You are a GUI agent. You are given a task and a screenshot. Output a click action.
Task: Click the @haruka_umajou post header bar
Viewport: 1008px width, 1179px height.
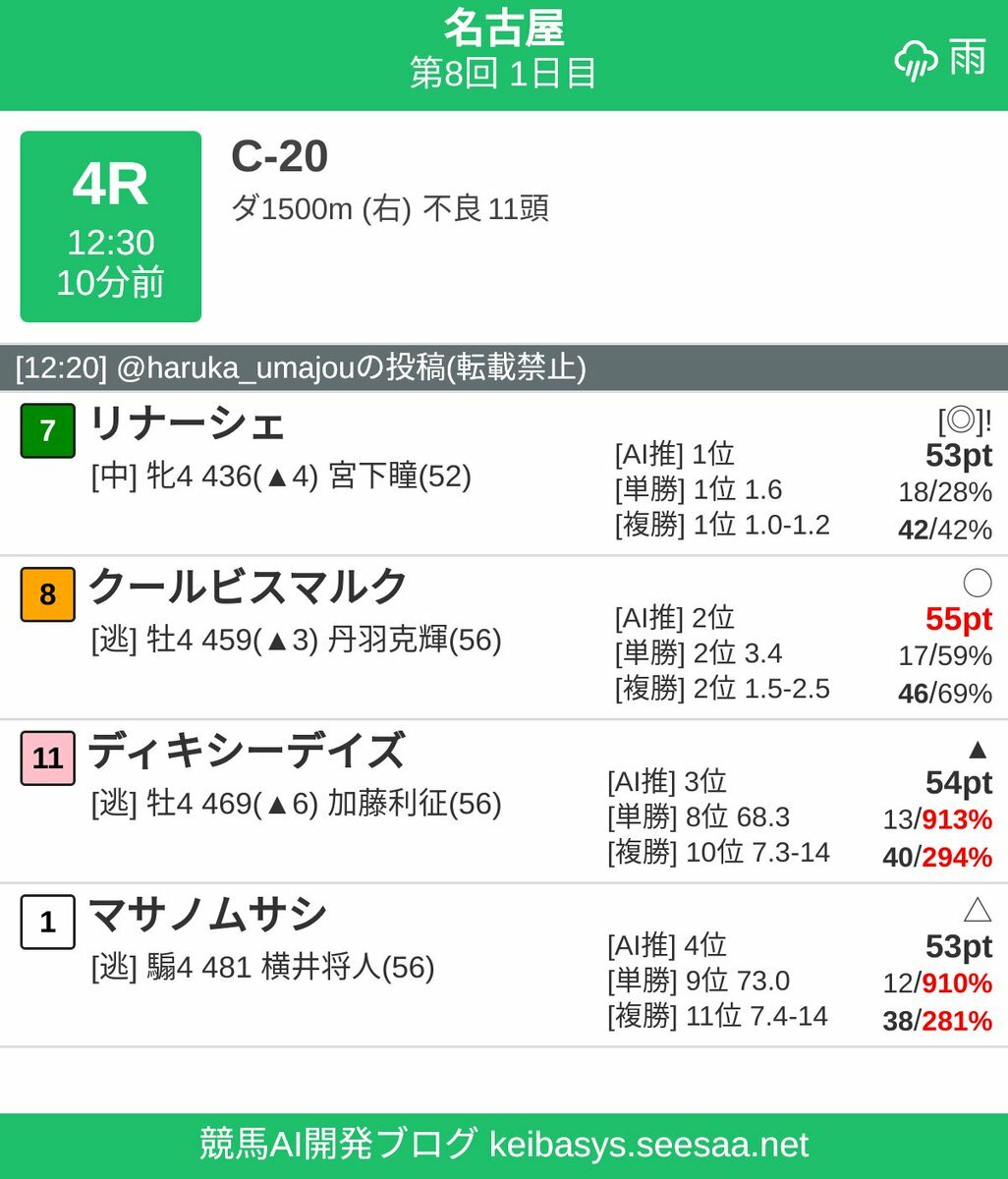tap(503, 368)
